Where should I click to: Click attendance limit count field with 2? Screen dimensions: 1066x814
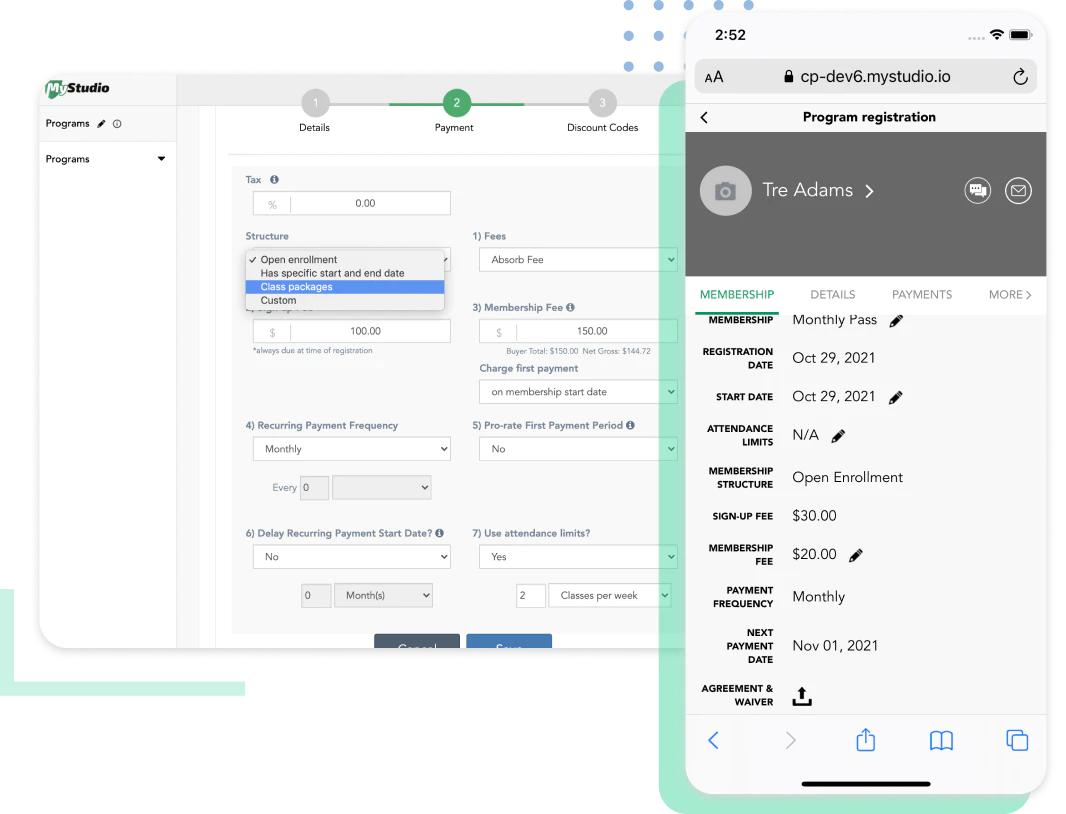coord(531,595)
